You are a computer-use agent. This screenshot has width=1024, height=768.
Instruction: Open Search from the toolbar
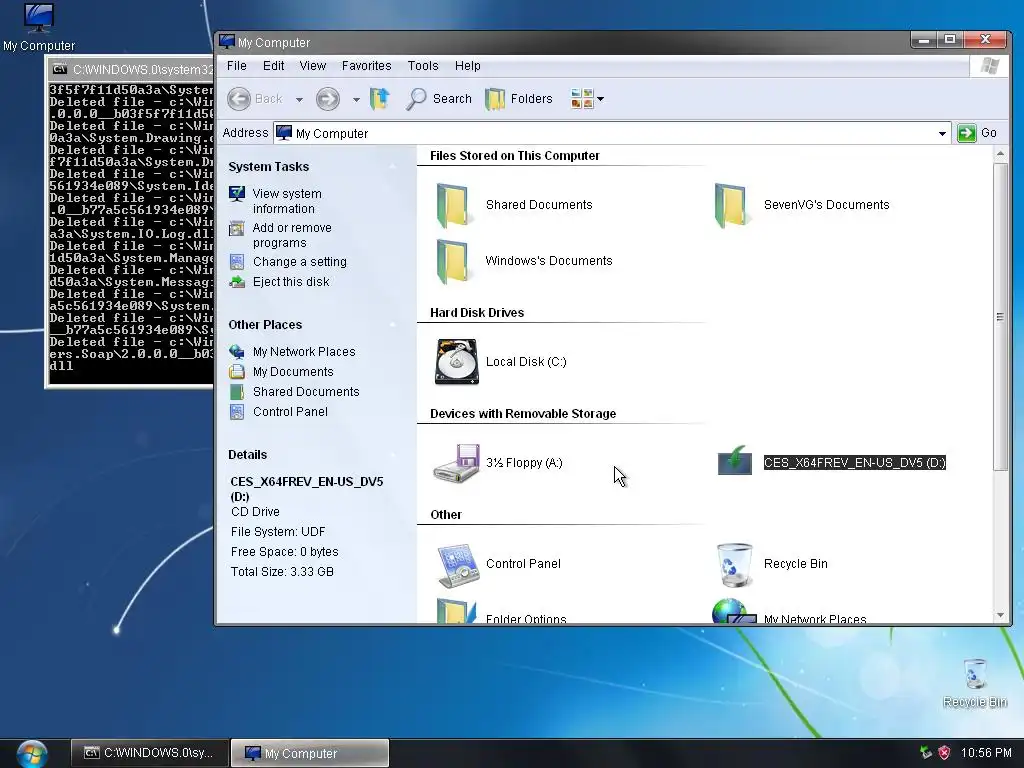pyautogui.click(x=438, y=99)
